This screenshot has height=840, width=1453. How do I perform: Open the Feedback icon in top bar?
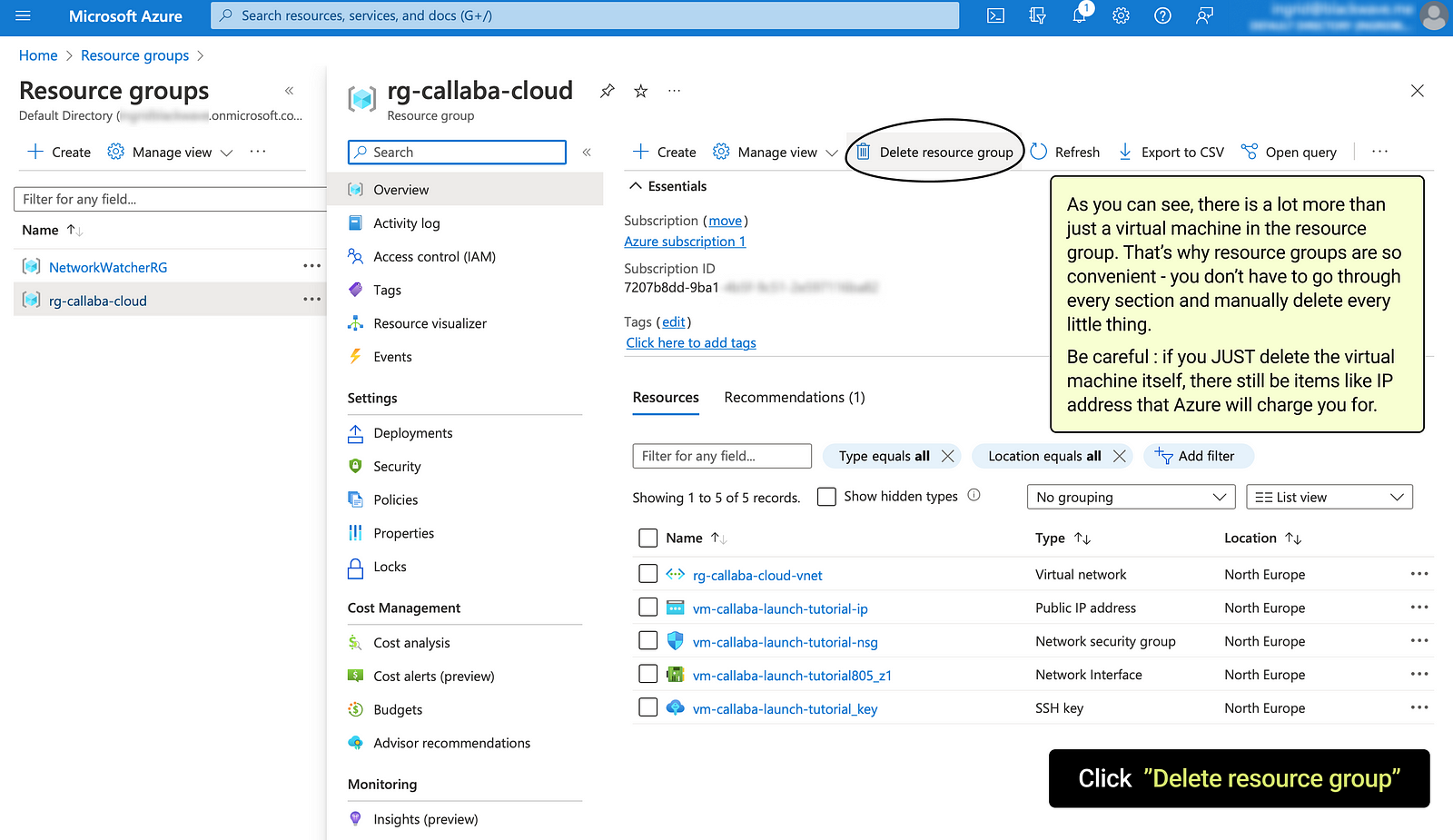1204,15
